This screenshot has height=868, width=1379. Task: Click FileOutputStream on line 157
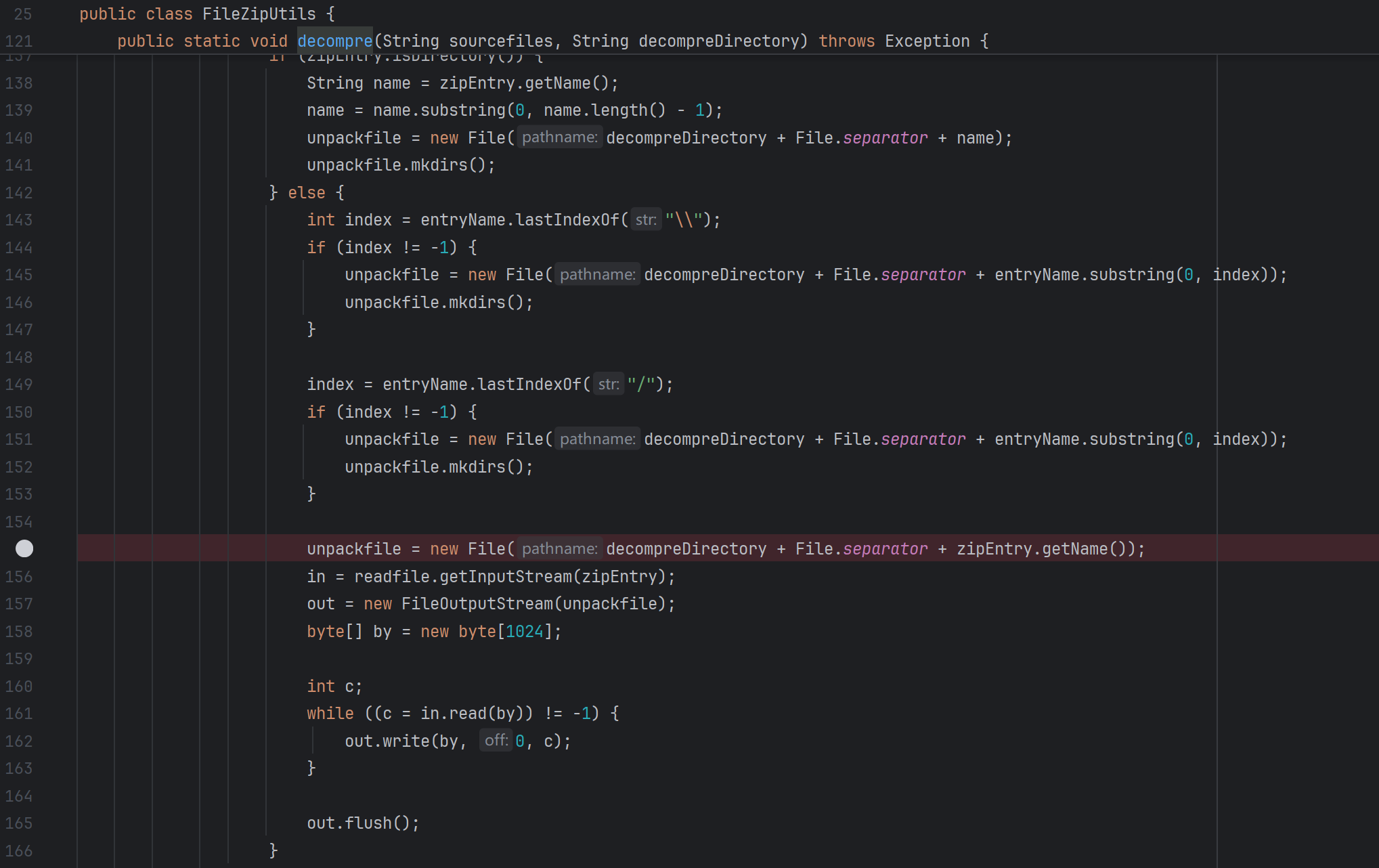tap(477, 604)
